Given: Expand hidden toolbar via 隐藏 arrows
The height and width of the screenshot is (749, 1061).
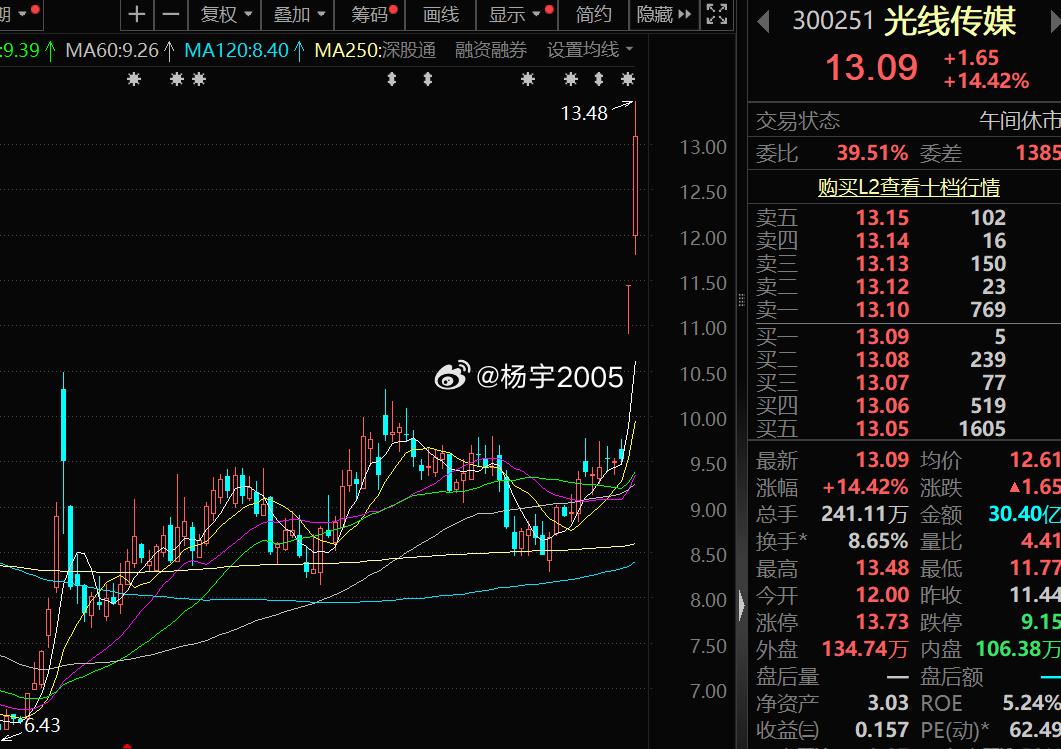Looking at the screenshot, I should pos(664,14).
